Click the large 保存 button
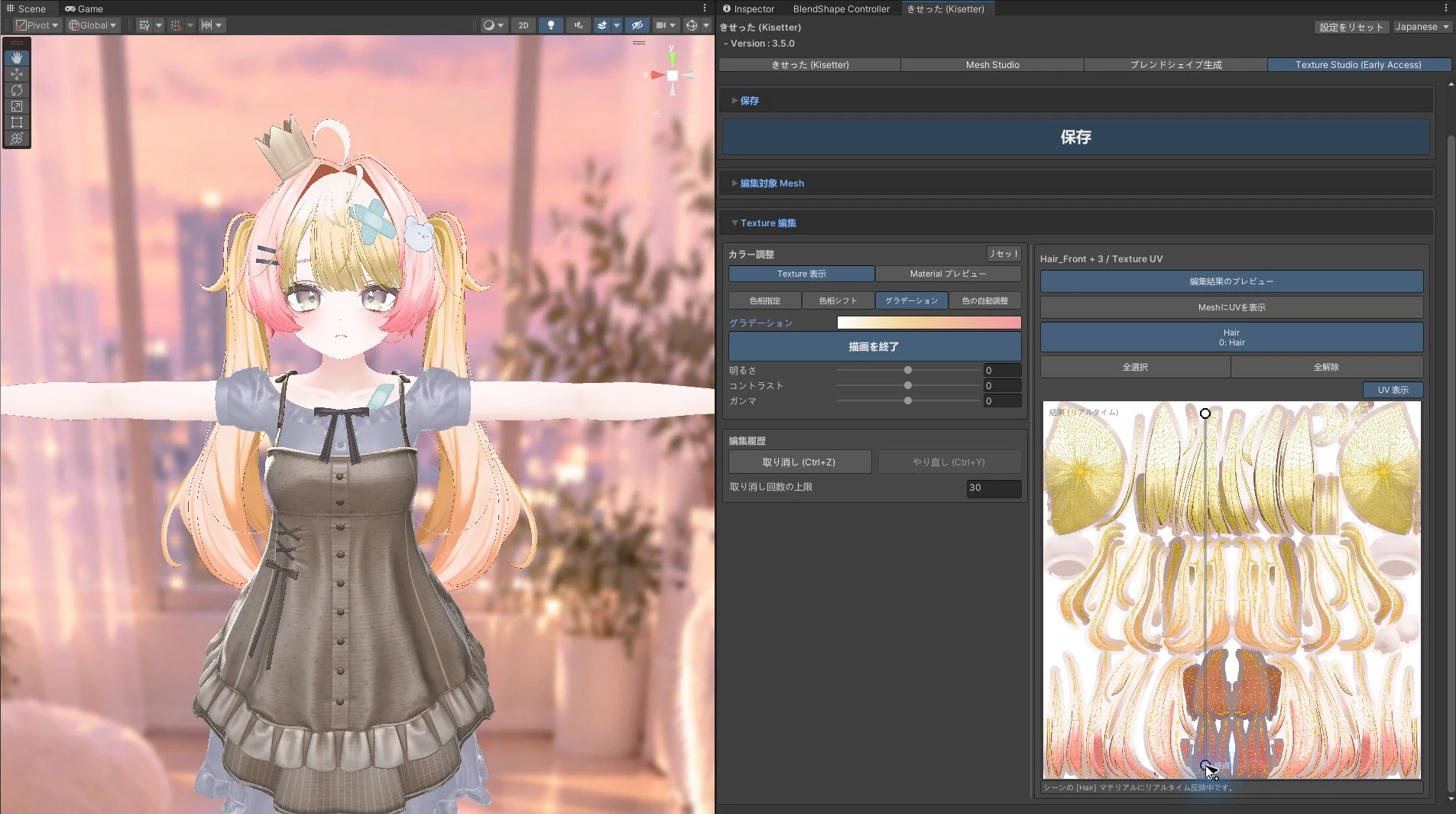The width and height of the screenshot is (1456, 814). [x=1075, y=137]
